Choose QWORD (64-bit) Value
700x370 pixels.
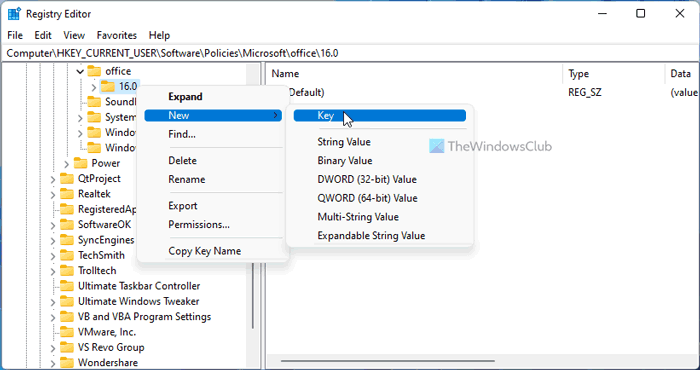pyautogui.click(x=379, y=198)
